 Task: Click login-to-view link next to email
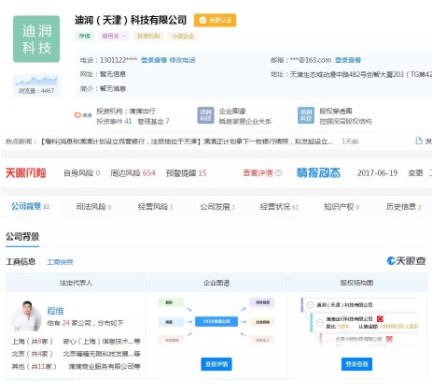click(348, 60)
